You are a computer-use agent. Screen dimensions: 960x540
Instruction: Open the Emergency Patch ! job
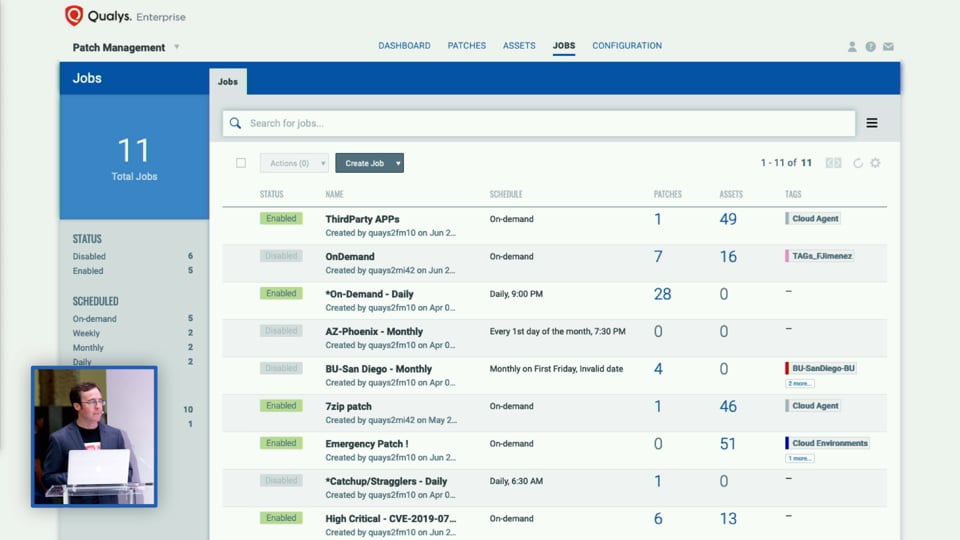(x=367, y=443)
